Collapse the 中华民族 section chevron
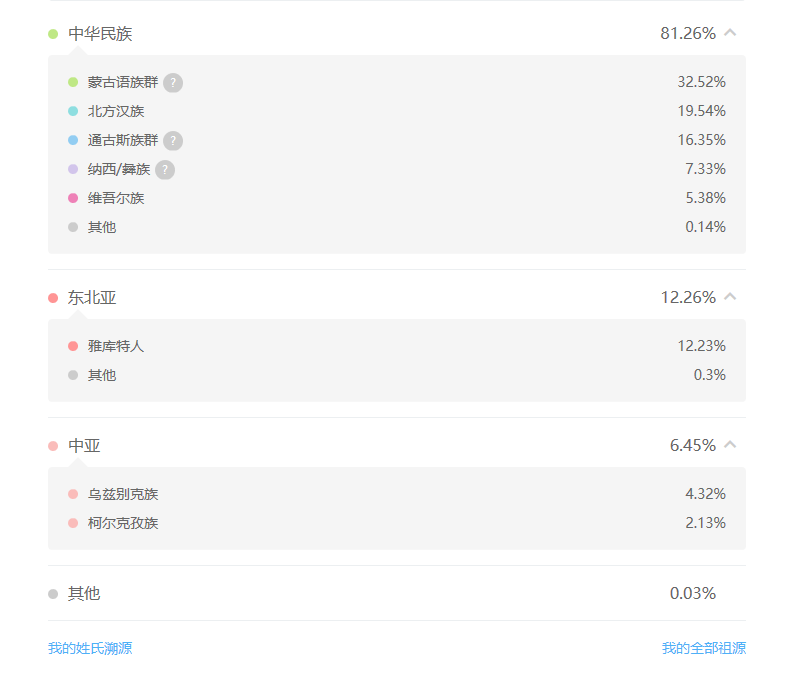This screenshot has height=687, width=793. pyautogui.click(x=730, y=33)
